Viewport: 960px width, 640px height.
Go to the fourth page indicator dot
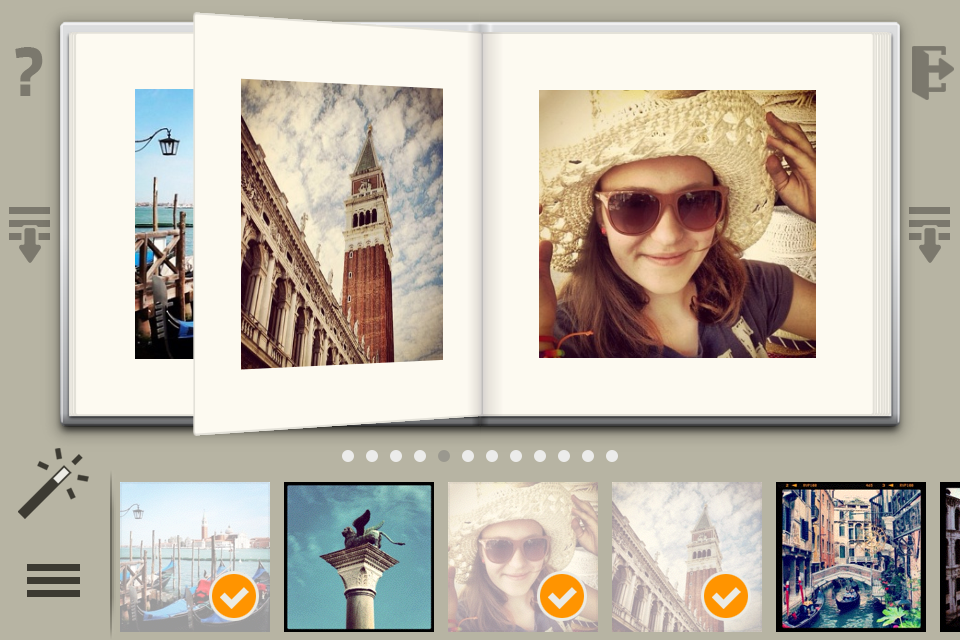pos(420,456)
